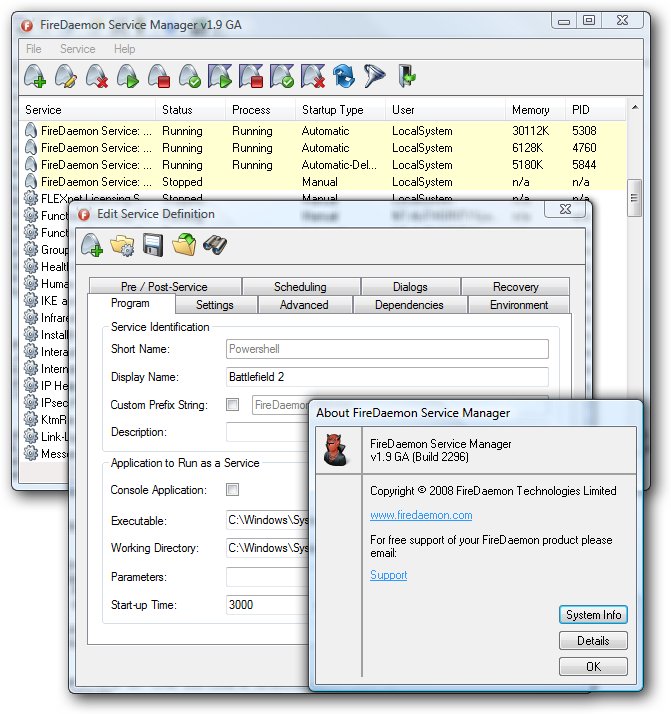Viewport: 671px width, 714px height.
Task: Click the Working Directory path field
Action: (268, 547)
